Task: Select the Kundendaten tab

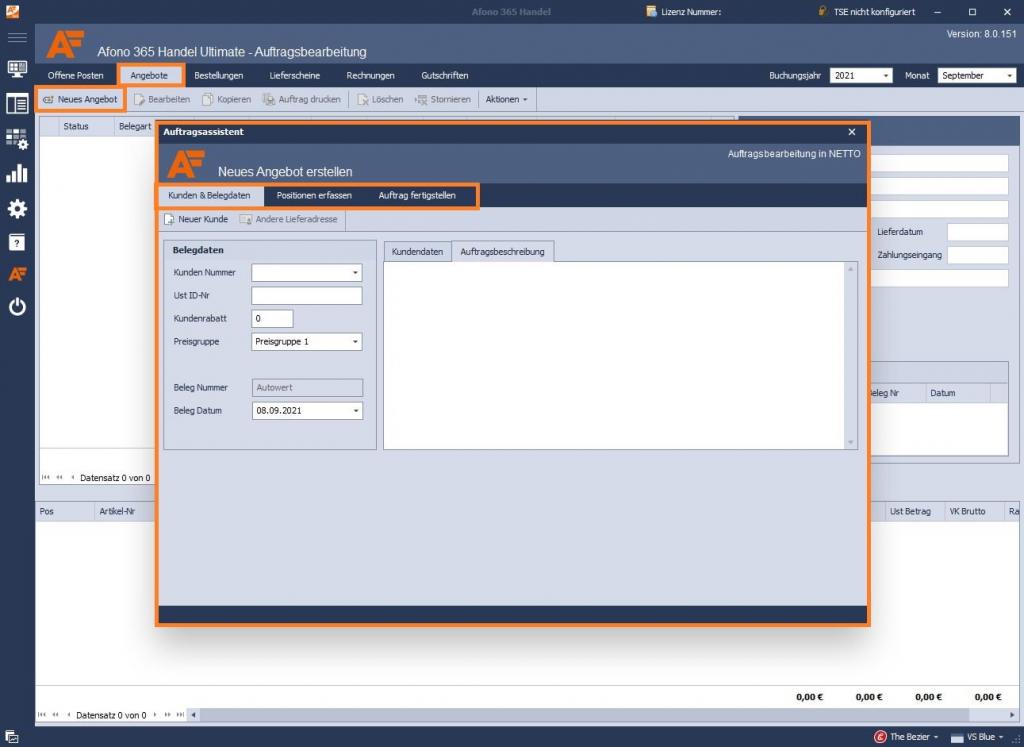Action: (417, 251)
